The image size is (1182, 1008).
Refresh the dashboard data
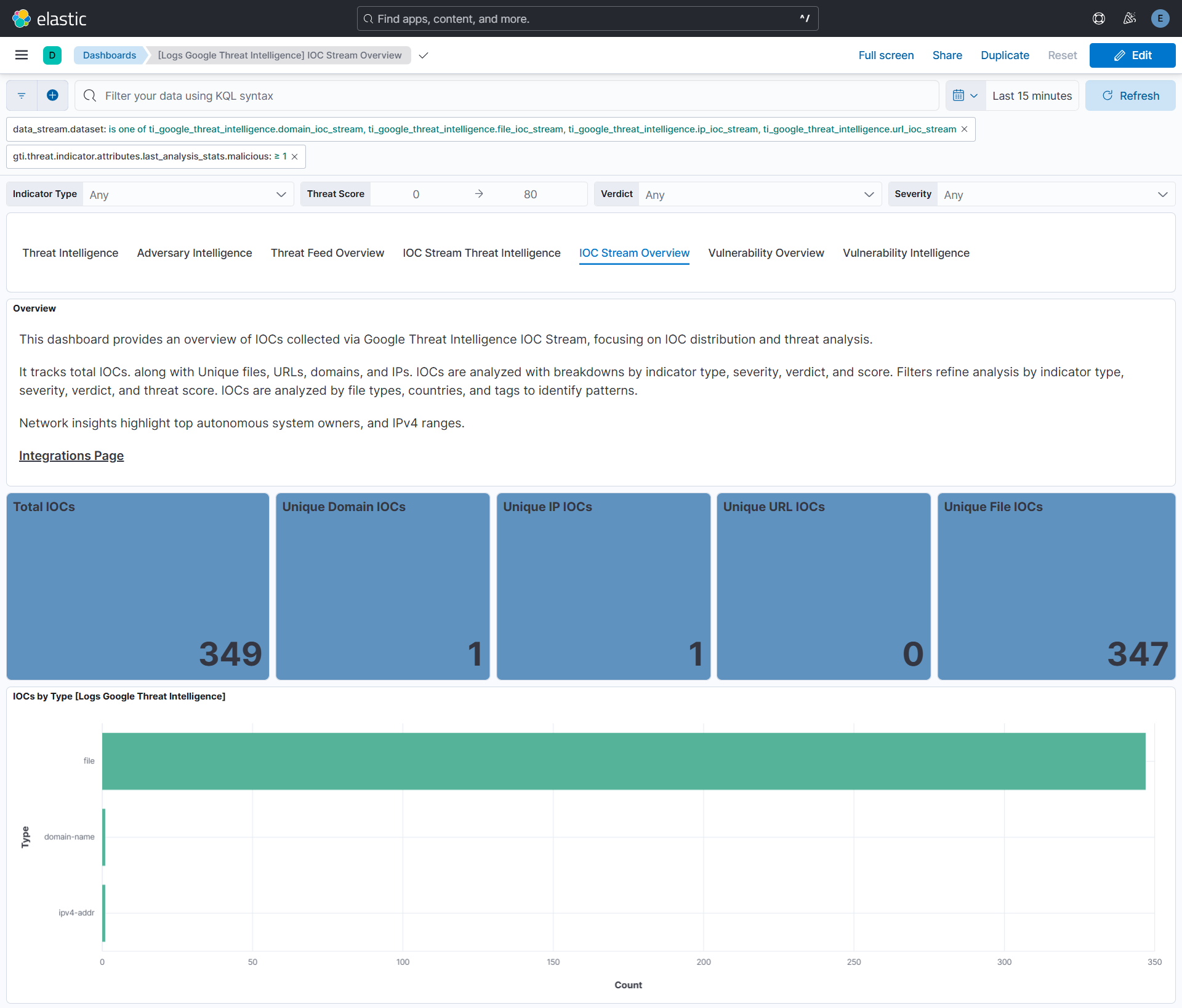(x=1130, y=95)
